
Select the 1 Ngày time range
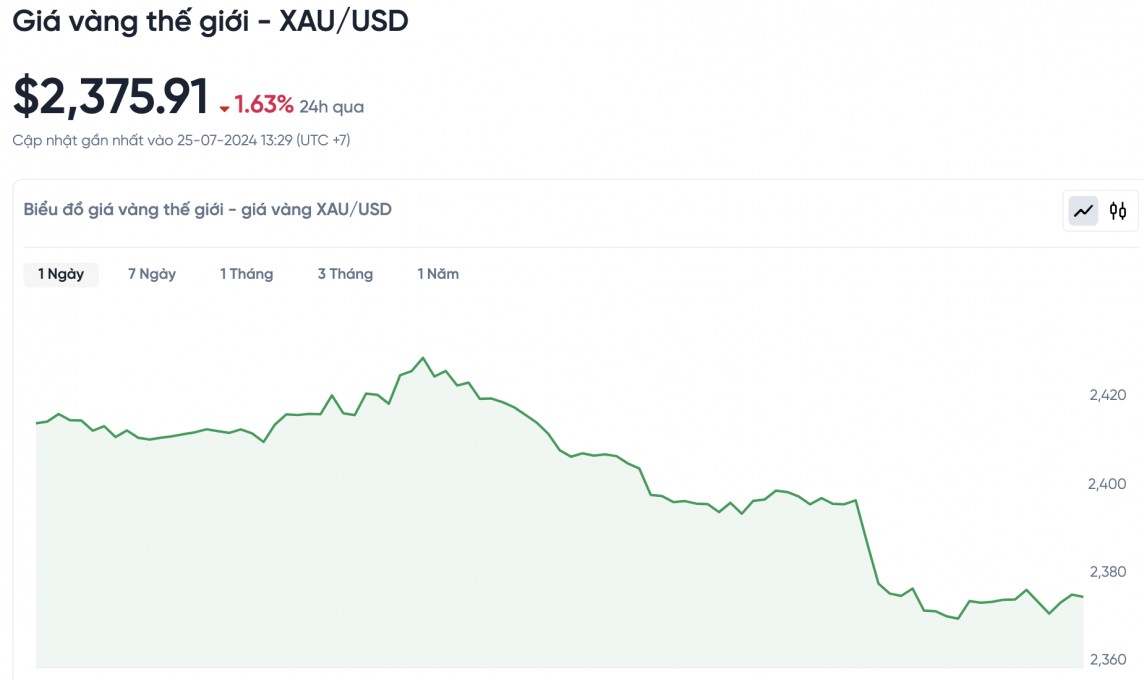click(61, 274)
